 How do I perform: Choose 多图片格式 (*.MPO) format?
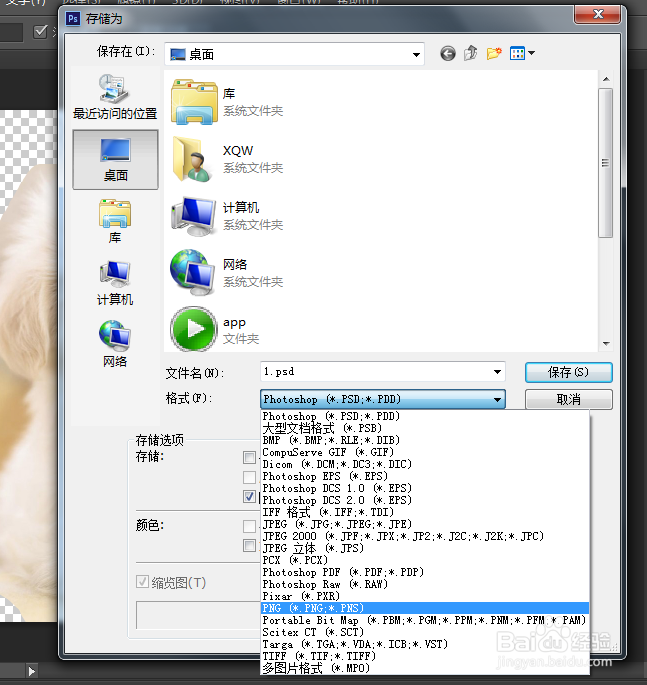pos(425,668)
